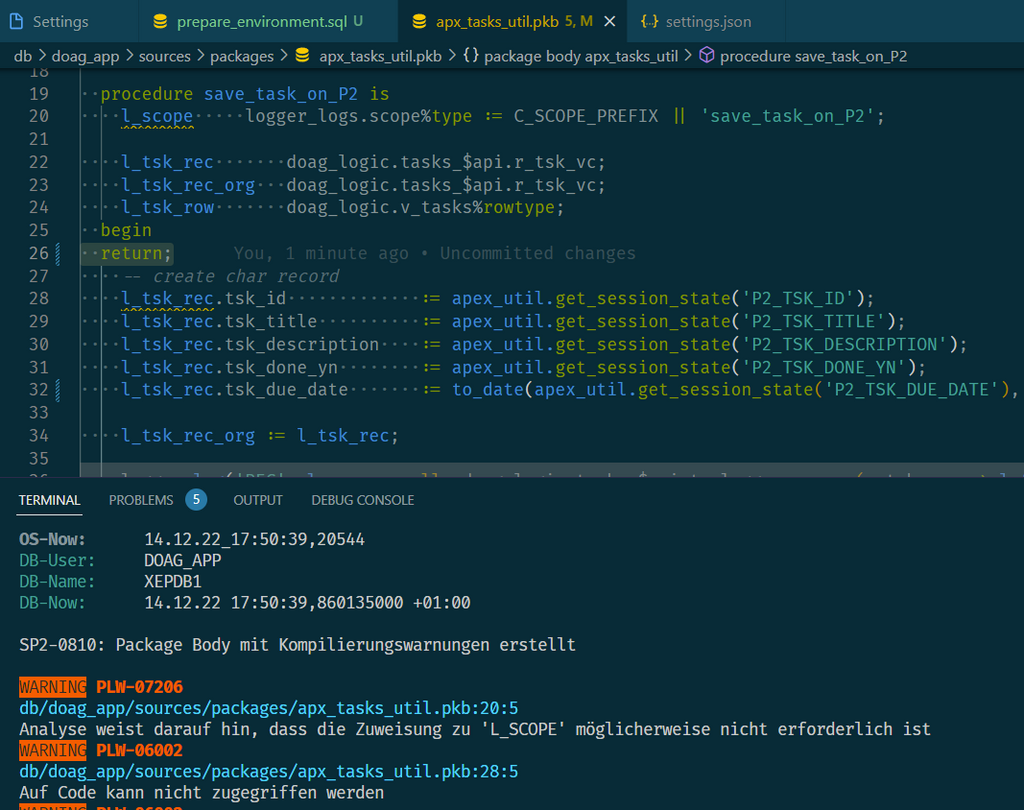This screenshot has width=1024, height=810.
Task: Open the sources breadcrumb dropdown
Action: [166, 56]
